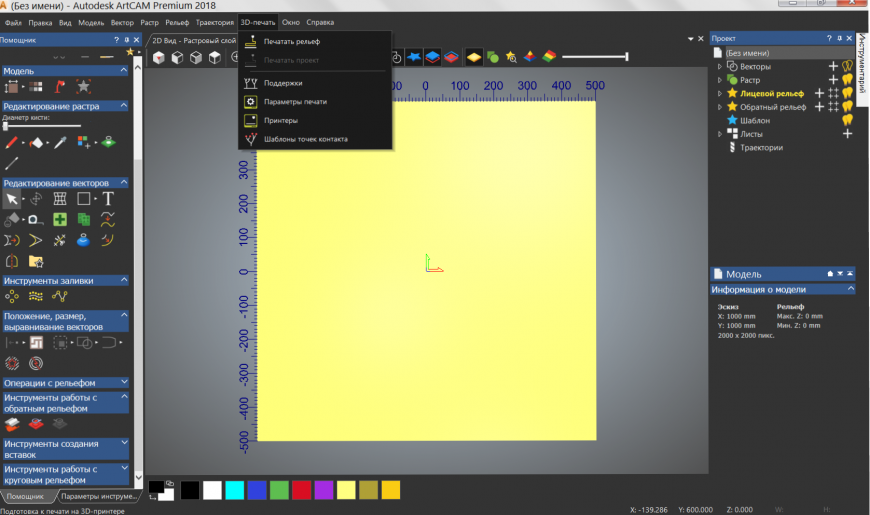The height and width of the screenshot is (515, 870).
Task: Click the Поддержки supports icon in the menu
Action: pyautogui.click(x=251, y=83)
